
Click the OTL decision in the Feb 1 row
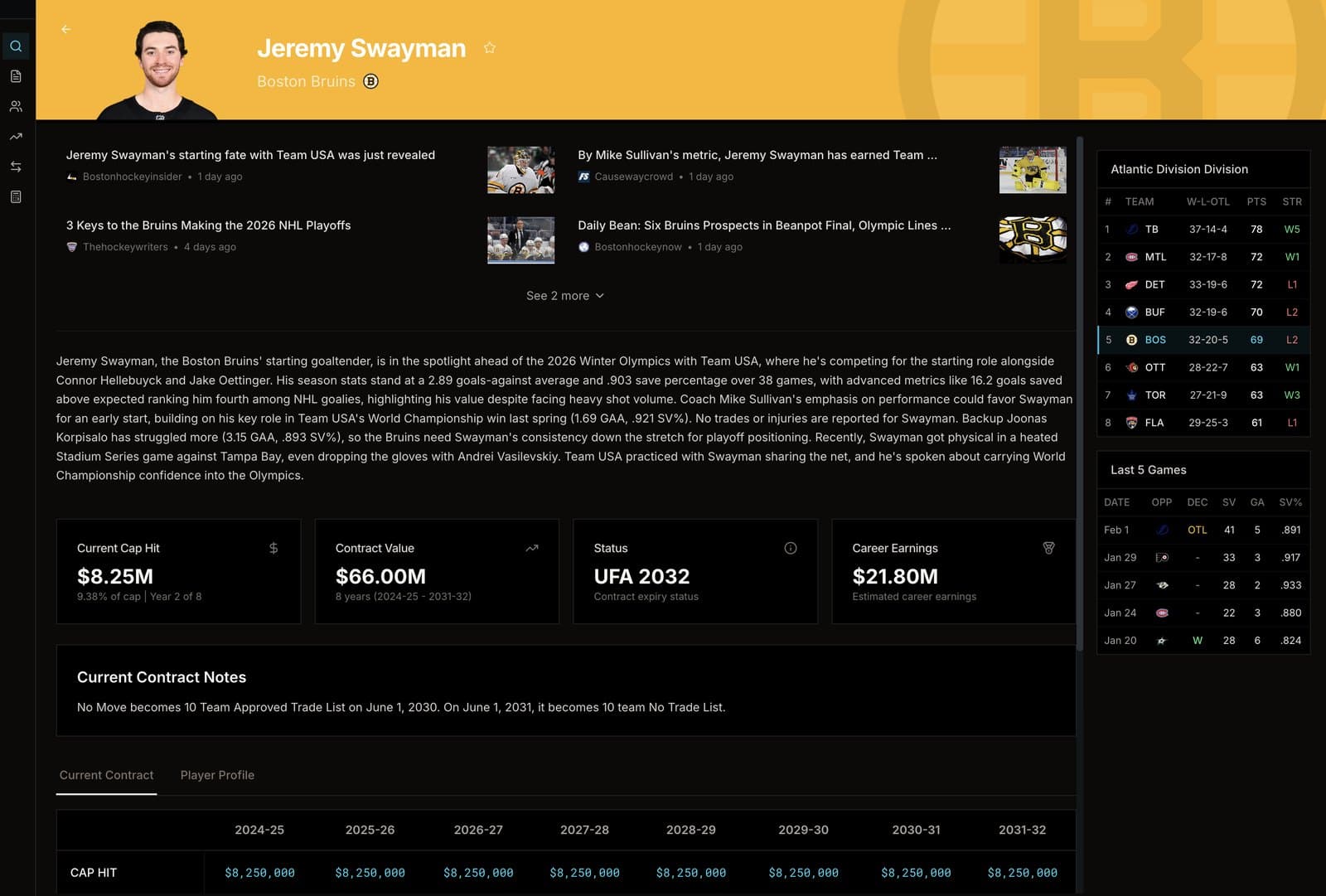[x=1197, y=530]
